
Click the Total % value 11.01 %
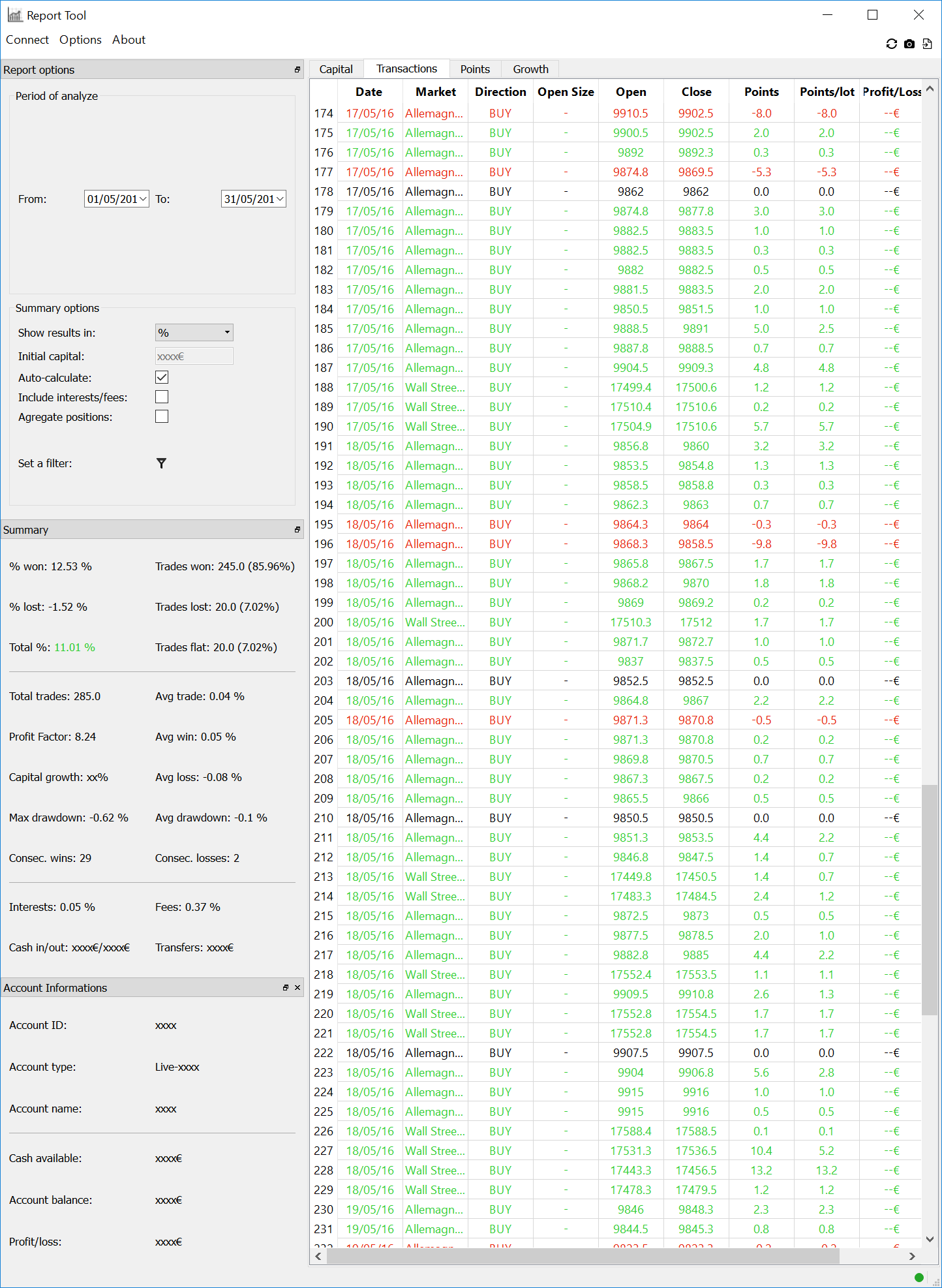[74, 647]
